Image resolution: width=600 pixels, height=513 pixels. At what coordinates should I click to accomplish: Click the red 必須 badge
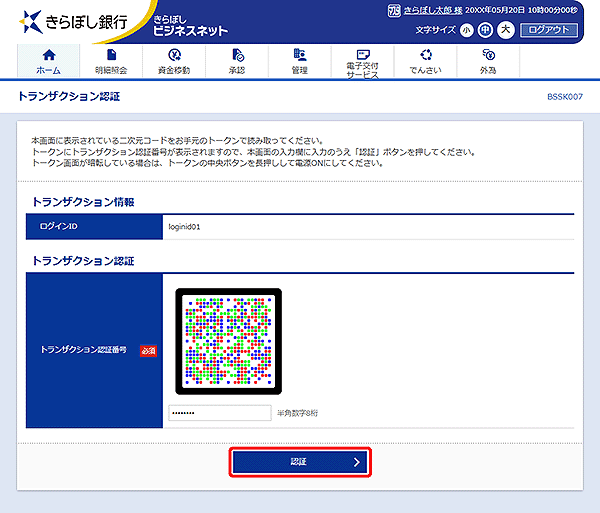[x=148, y=350]
